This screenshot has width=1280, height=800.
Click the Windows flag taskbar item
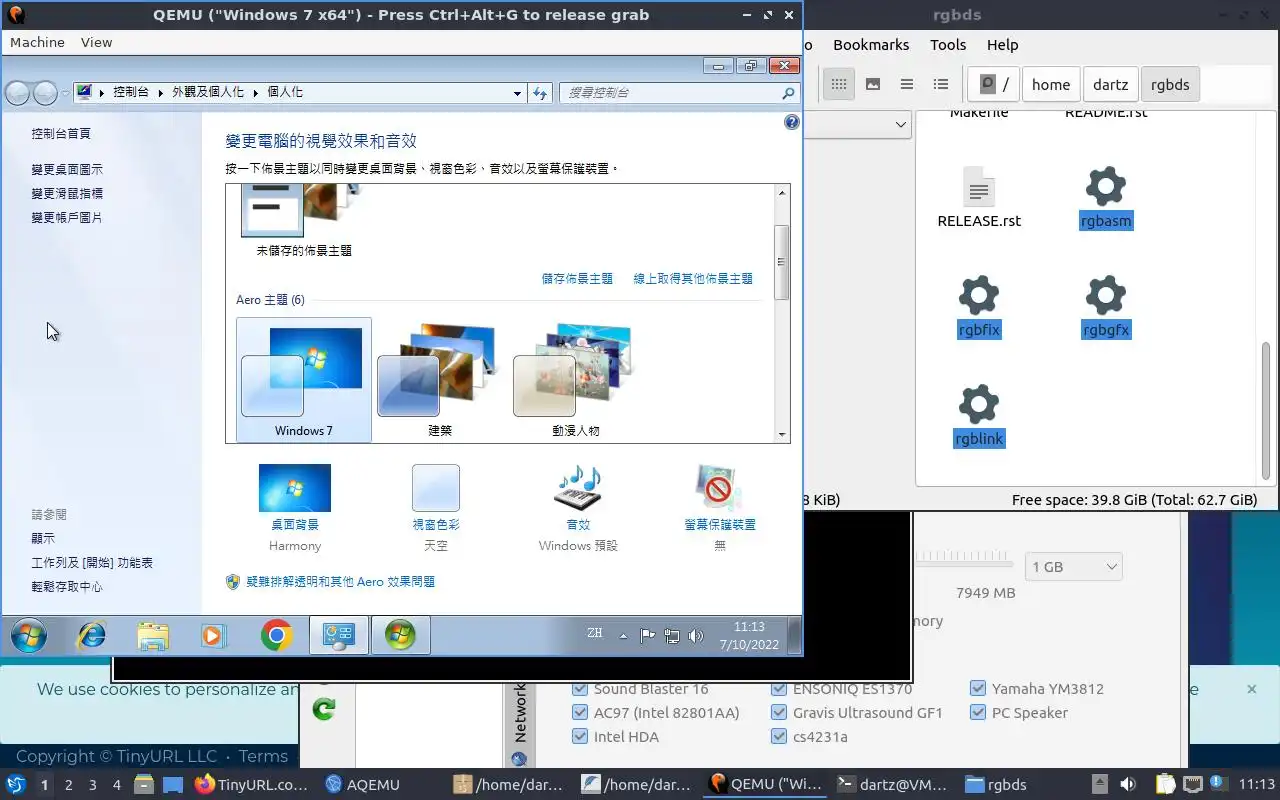[x=400, y=635]
